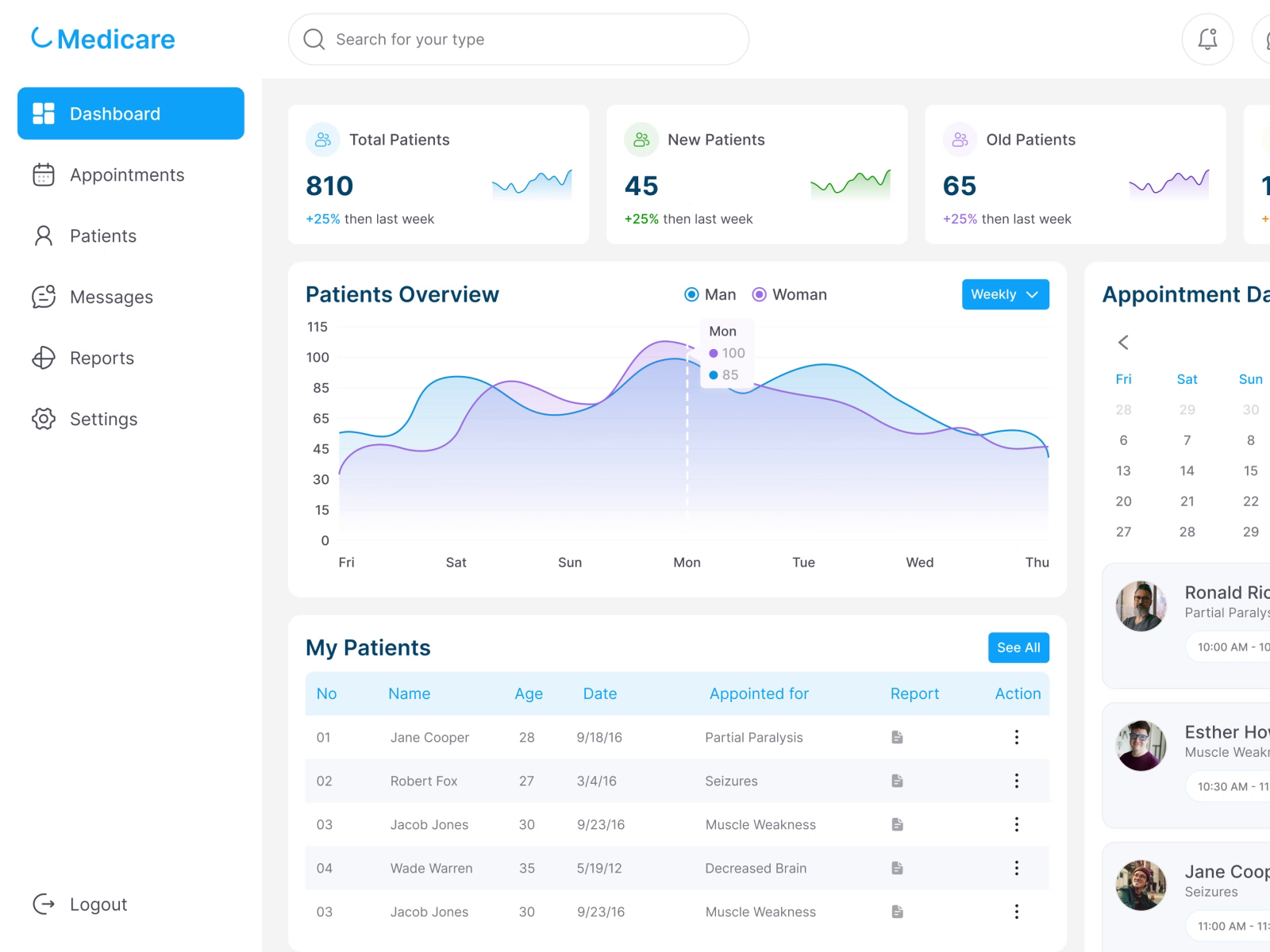Select the Patients icon in the sidebar

pyautogui.click(x=44, y=236)
